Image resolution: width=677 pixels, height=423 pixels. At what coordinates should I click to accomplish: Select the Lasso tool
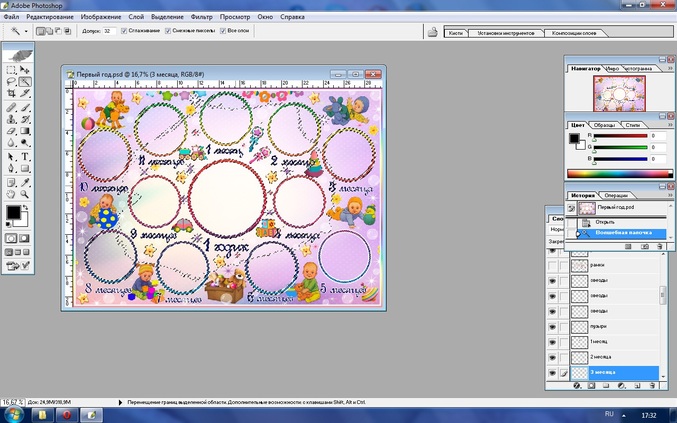[x=11, y=82]
